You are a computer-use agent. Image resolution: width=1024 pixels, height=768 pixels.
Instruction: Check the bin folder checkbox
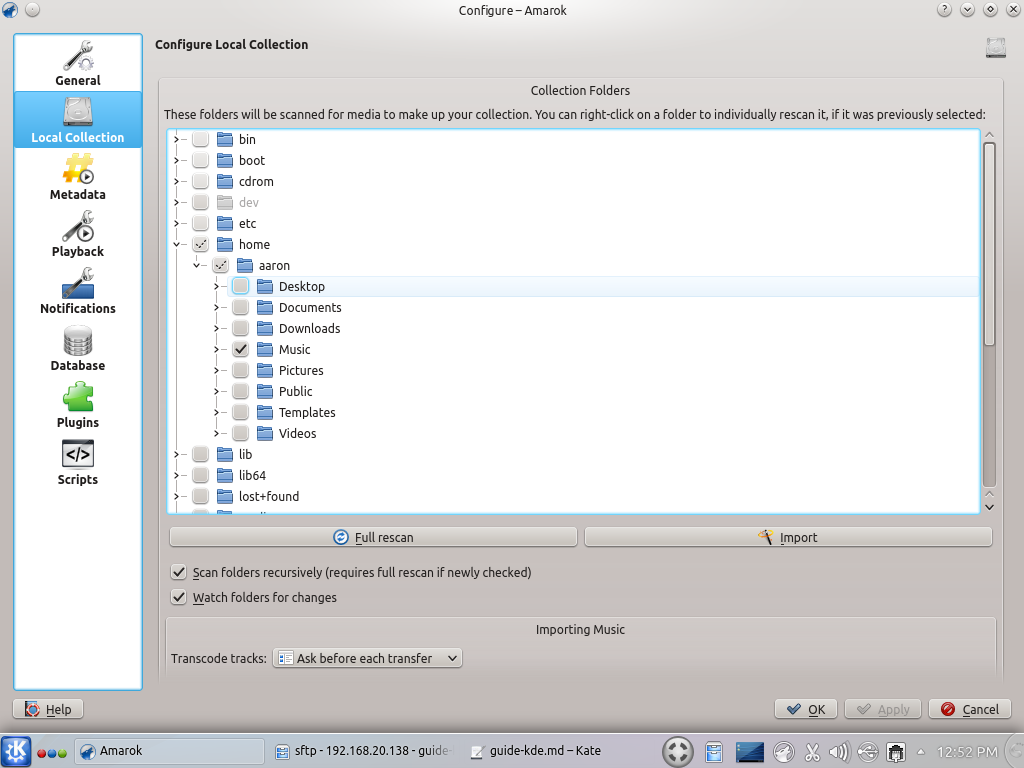[200, 139]
